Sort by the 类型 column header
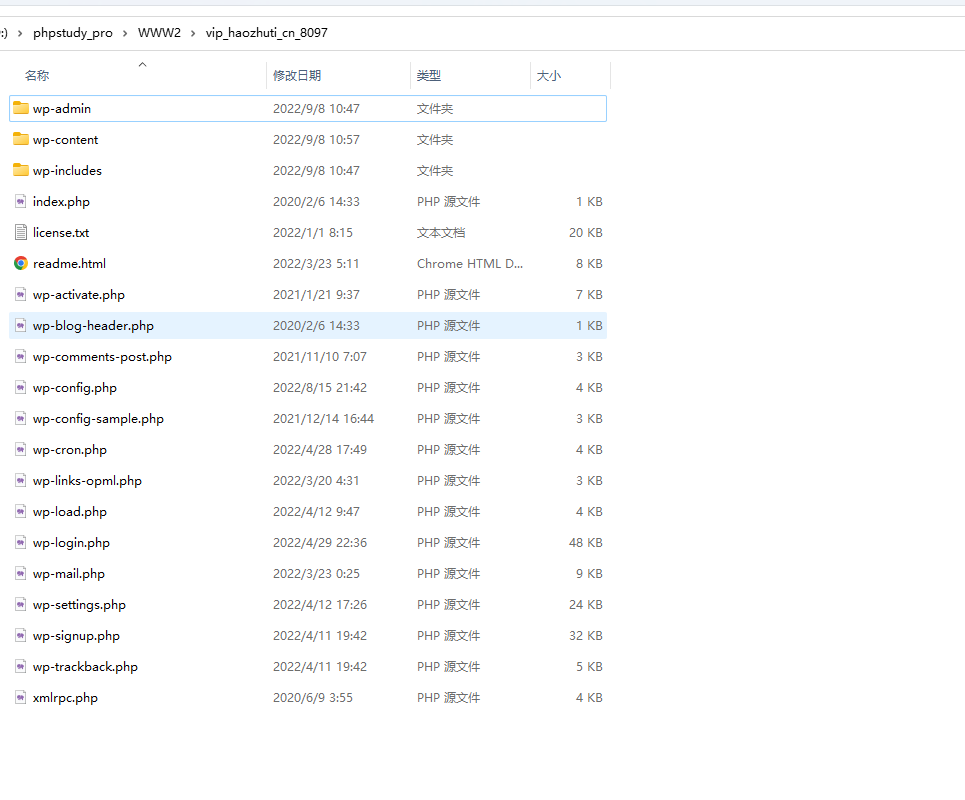This screenshot has height=800, width=965. click(429, 76)
